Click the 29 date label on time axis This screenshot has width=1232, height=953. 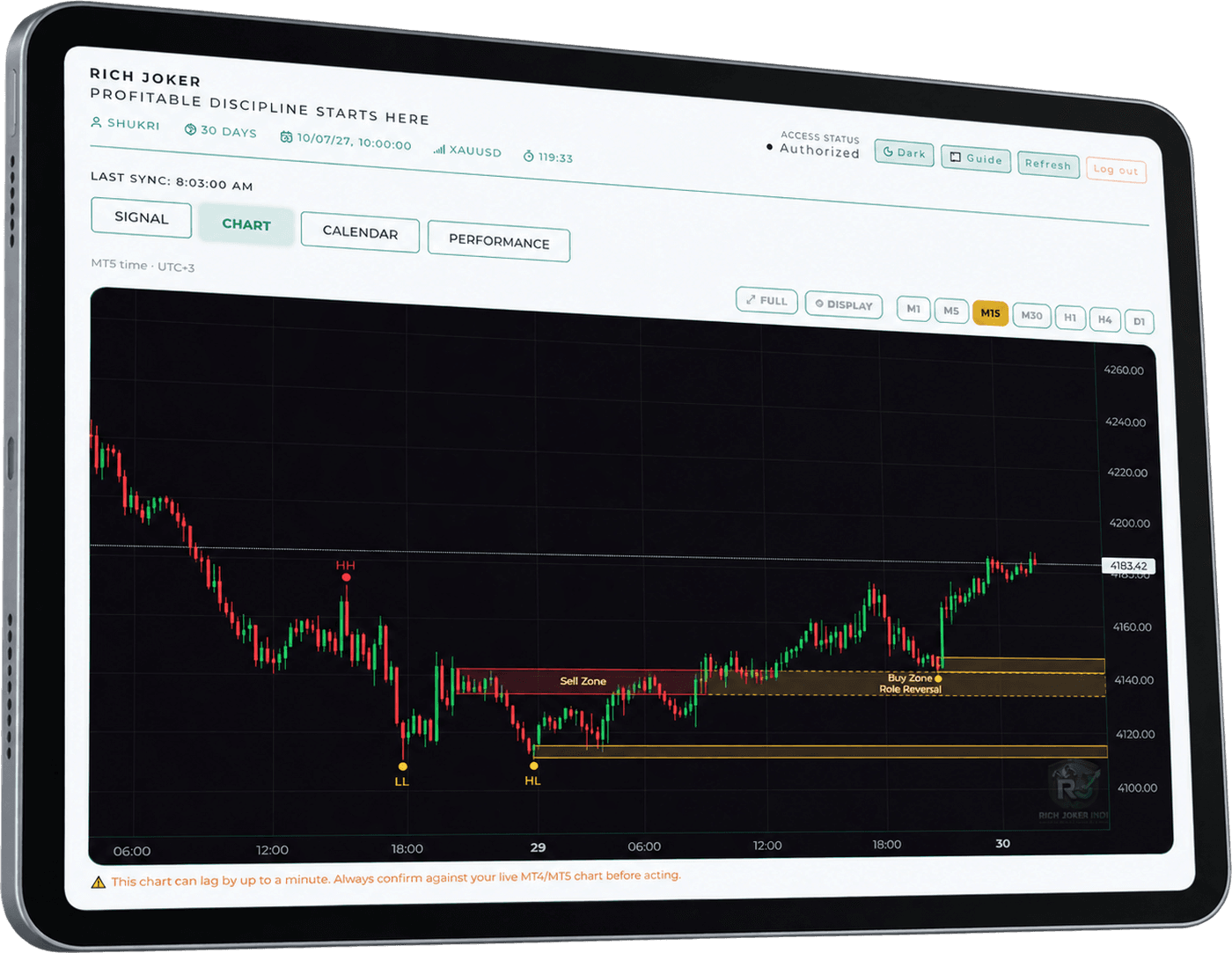pyautogui.click(x=538, y=847)
